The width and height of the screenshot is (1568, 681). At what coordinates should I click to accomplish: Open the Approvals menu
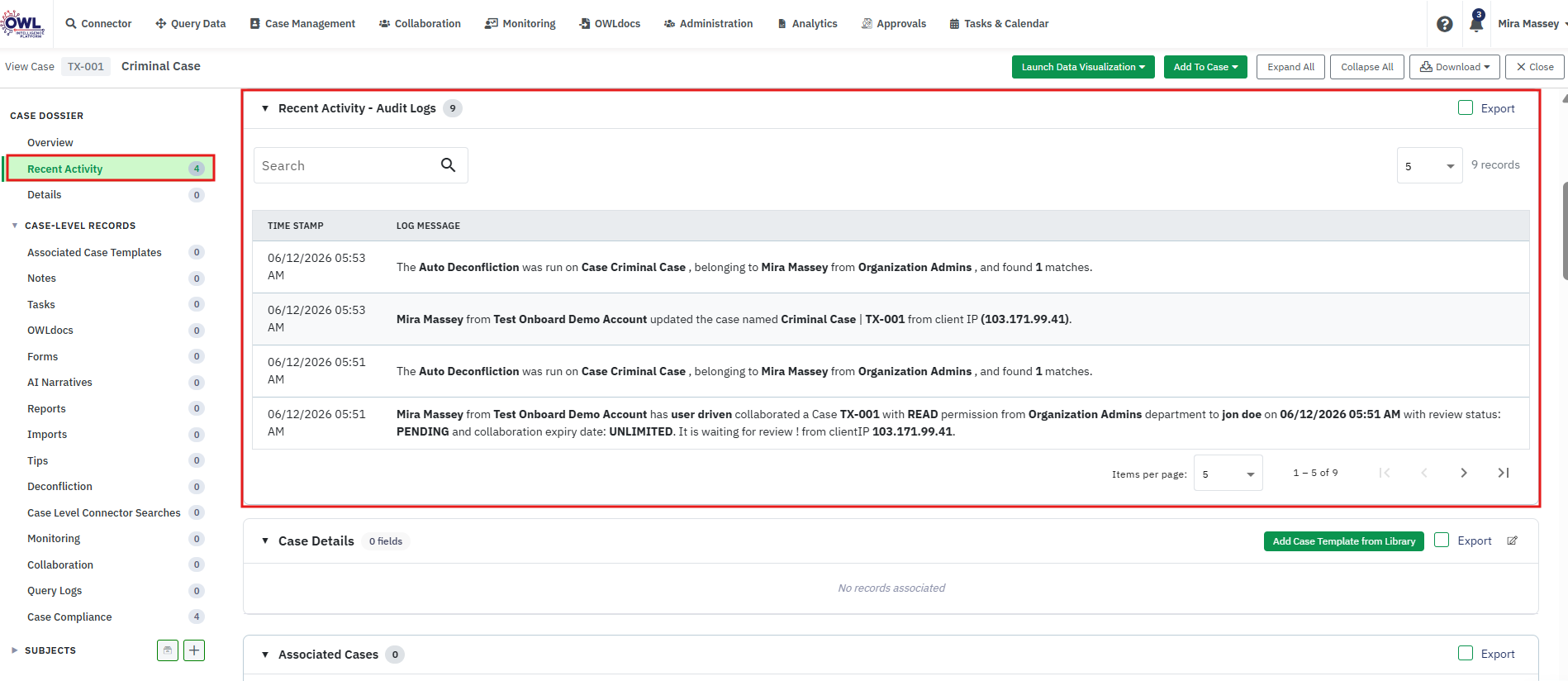click(x=893, y=24)
